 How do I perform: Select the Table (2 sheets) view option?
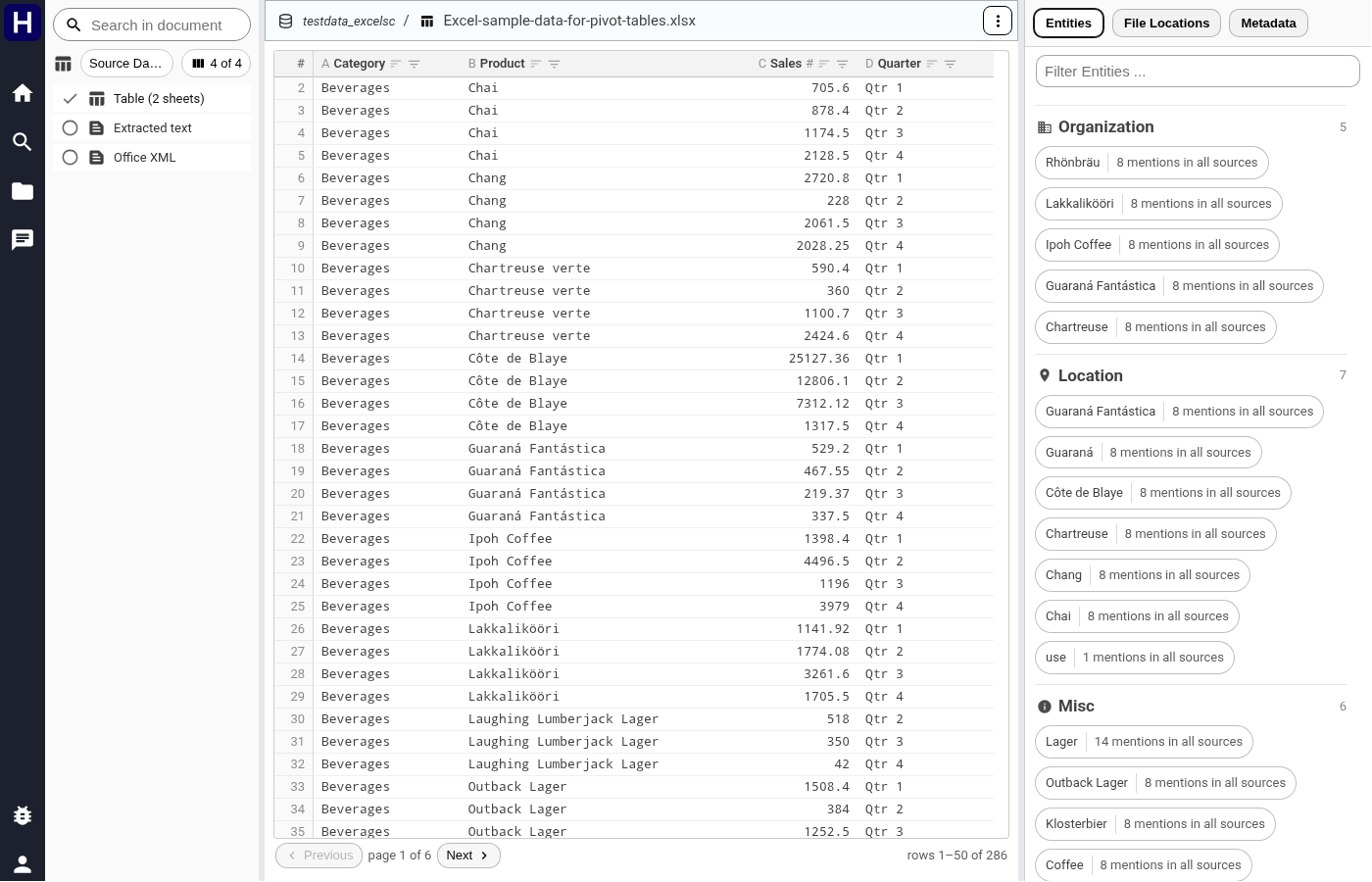tap(152, 99)
